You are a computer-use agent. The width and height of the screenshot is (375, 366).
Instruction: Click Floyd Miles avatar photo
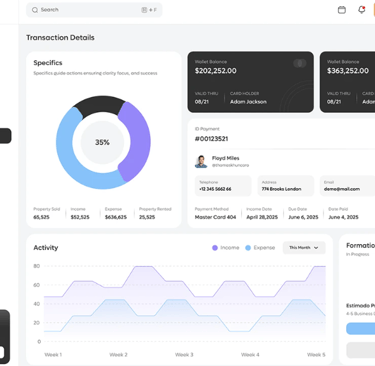[201, 161]
